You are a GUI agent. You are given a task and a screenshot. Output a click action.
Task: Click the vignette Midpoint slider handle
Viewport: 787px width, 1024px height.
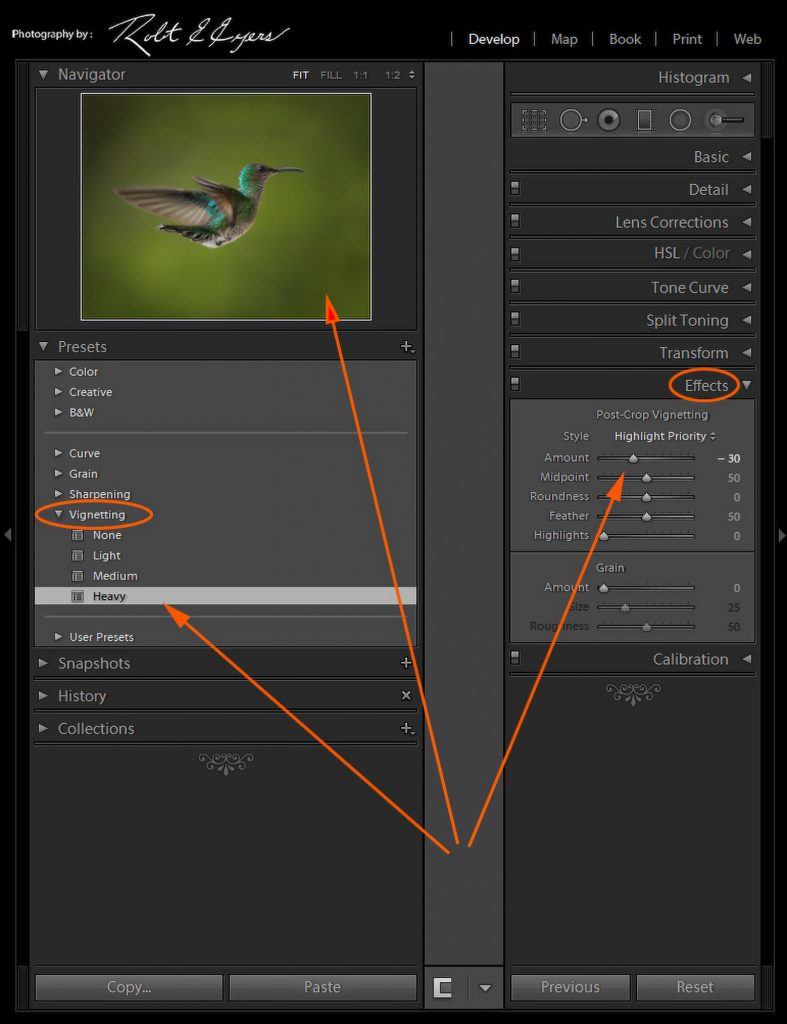(x=646, y=478)
